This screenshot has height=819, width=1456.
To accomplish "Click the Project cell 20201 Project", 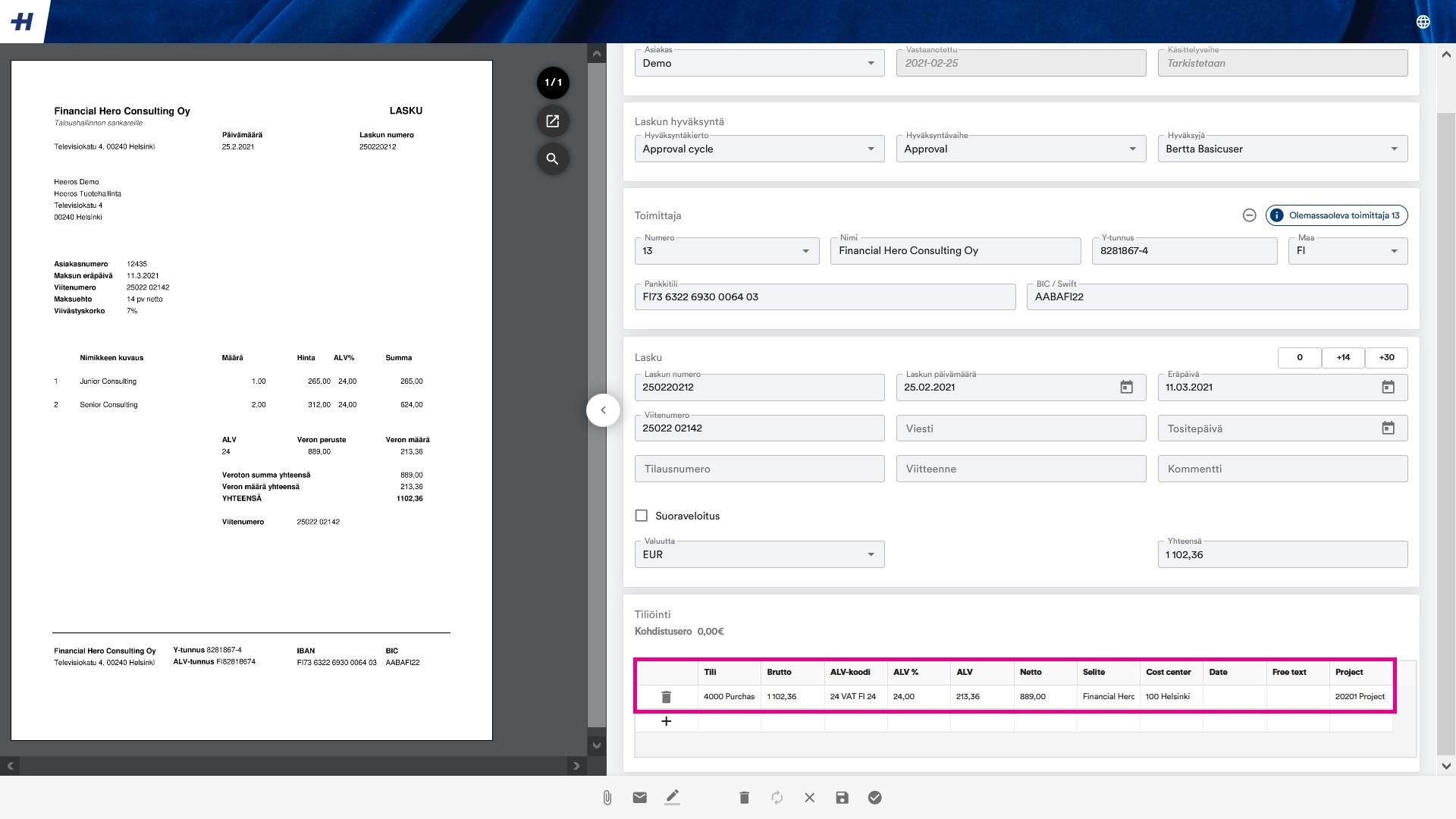I will pyautogui.click(x=1361, y=697).
